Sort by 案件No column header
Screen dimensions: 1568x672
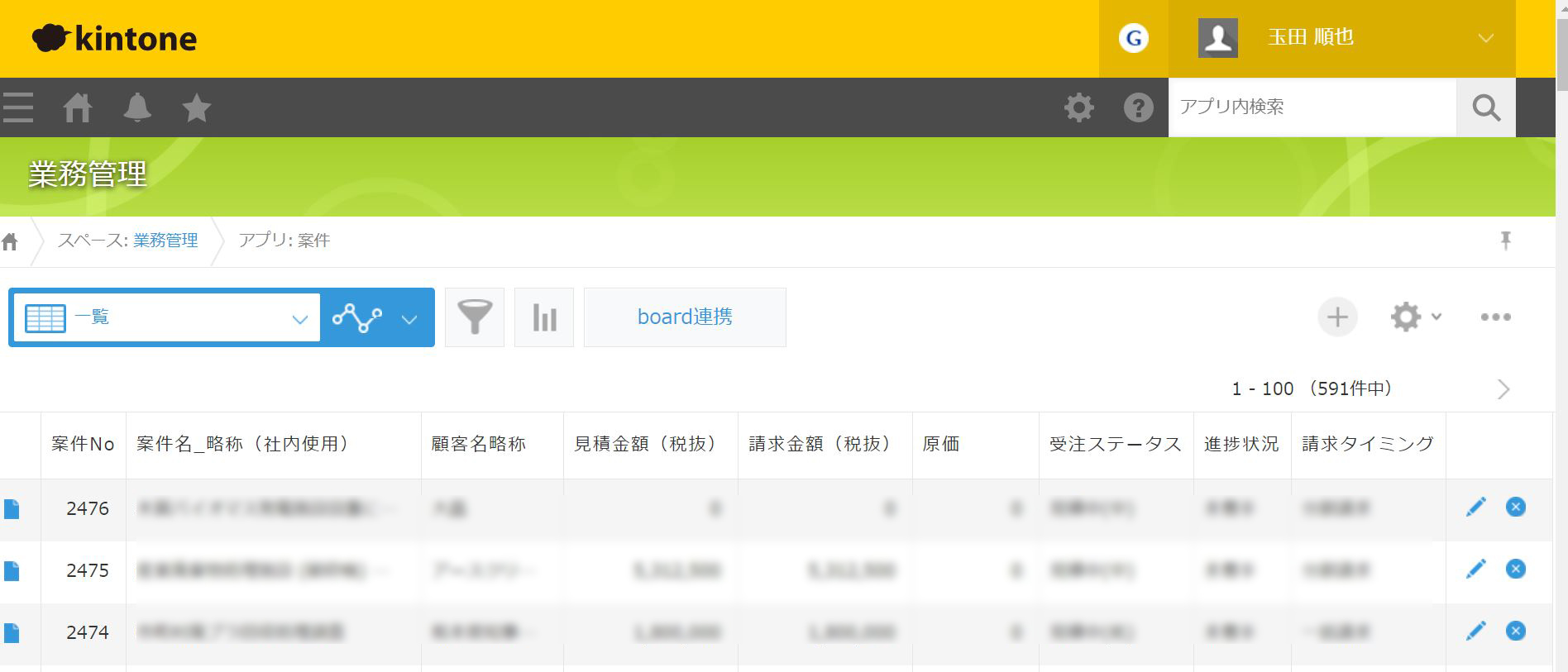coord(83,444)
